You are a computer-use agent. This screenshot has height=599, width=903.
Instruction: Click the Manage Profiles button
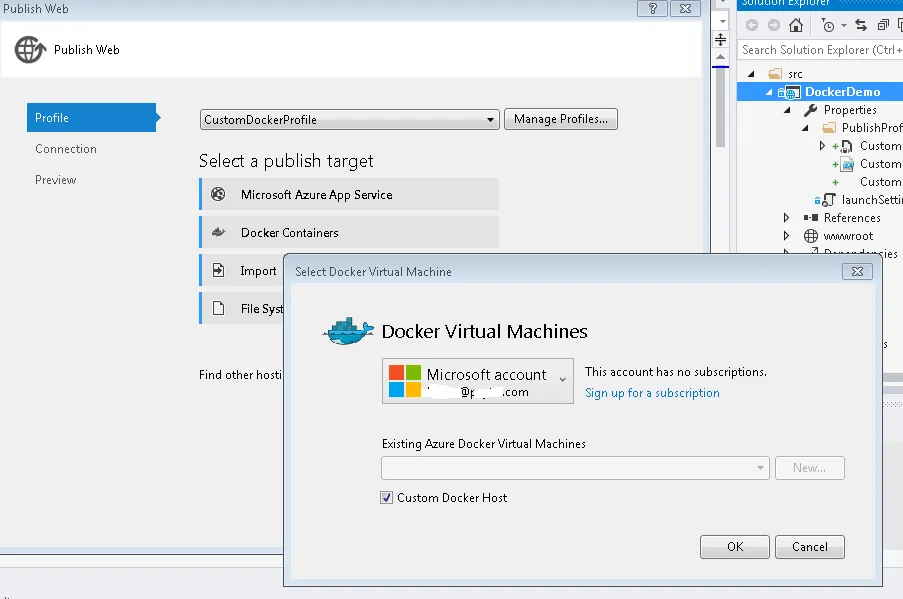561,119
